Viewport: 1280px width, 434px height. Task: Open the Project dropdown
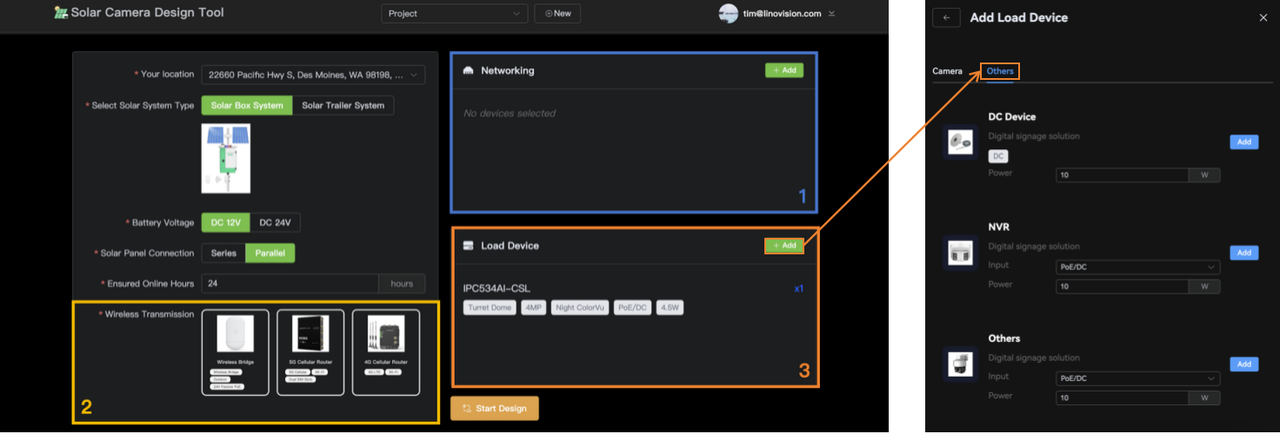pyautogui.click(x=454, y=13)
